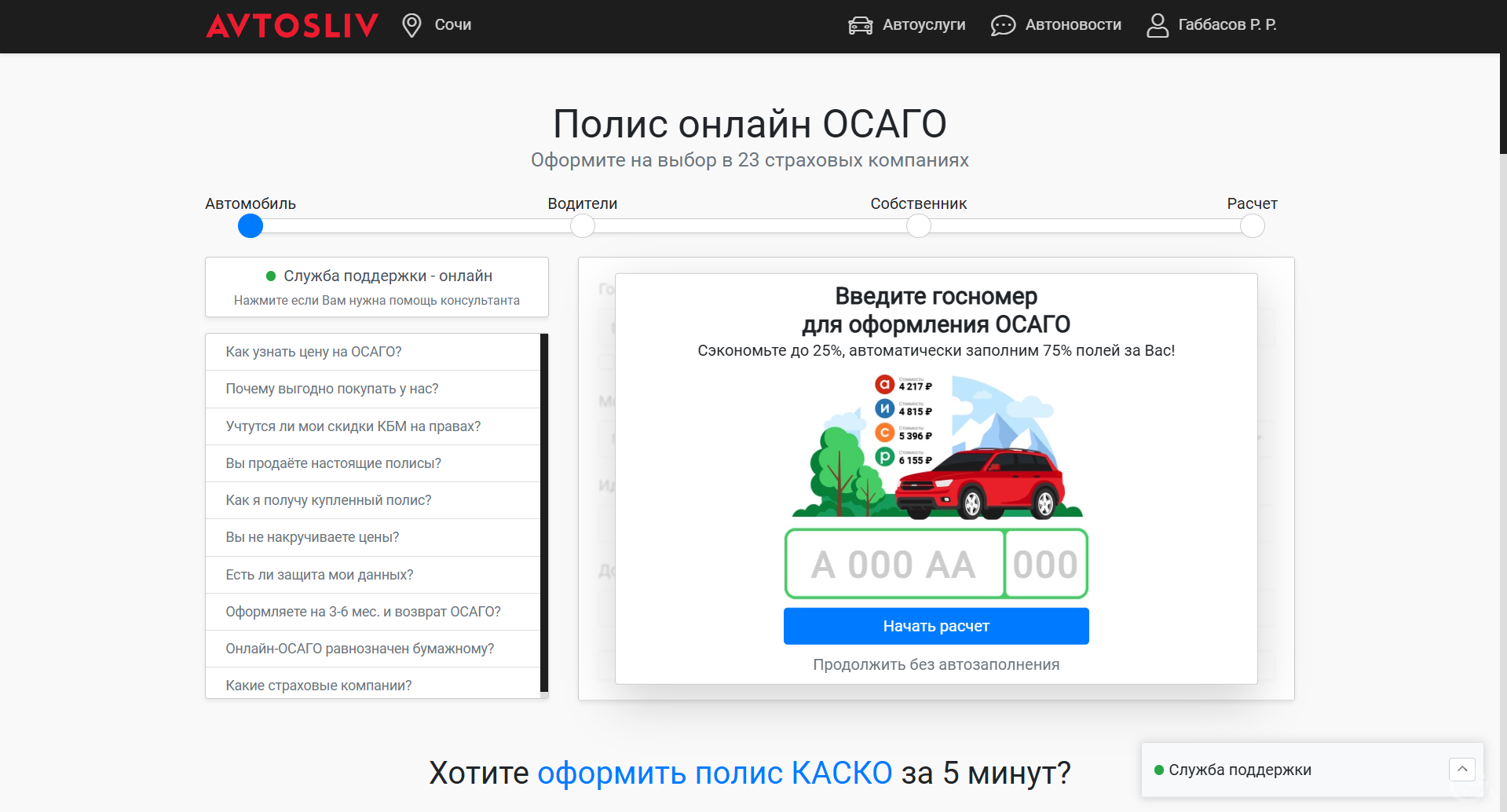The width and height of the screenshot is (1507, 812).
Task: Click the А 000 АА plate input field
Action: point(894,563)
